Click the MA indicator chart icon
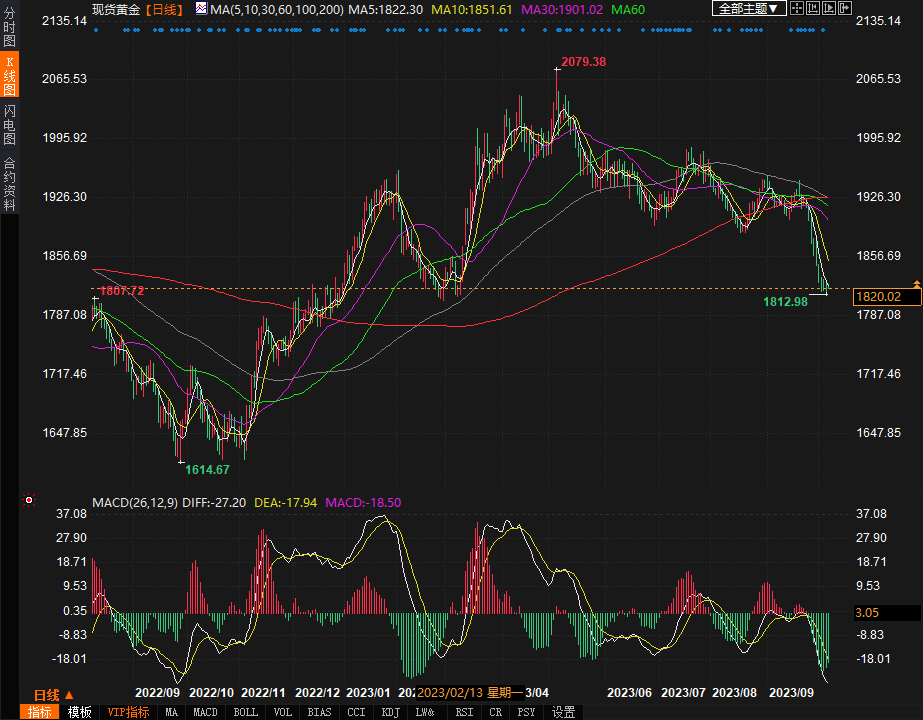The image size is (923, 720). pyautogui.click(x=200, y=9)
